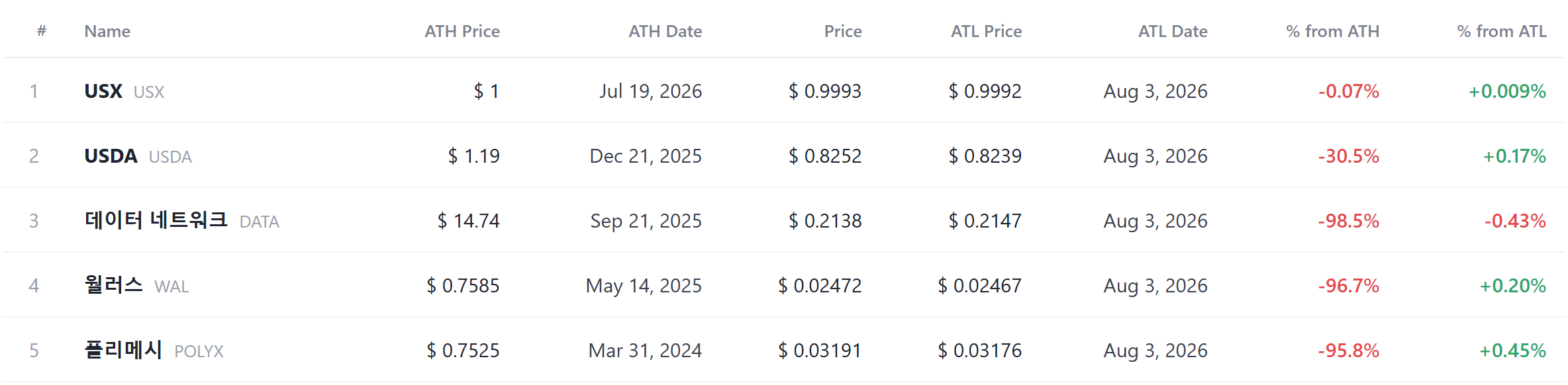Click the ATL Date column header

1173,31
